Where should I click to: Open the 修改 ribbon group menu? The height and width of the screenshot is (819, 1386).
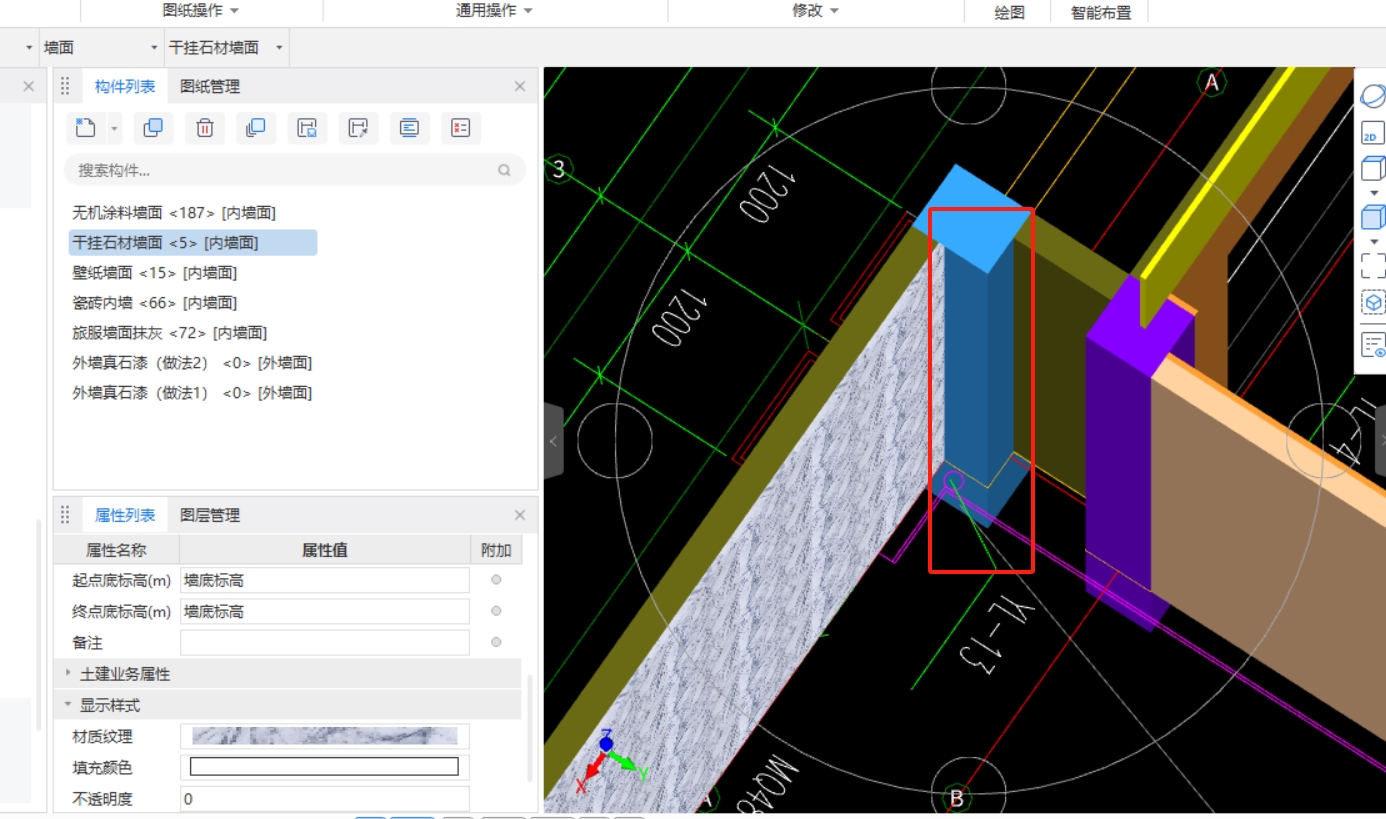pos(815,11)
